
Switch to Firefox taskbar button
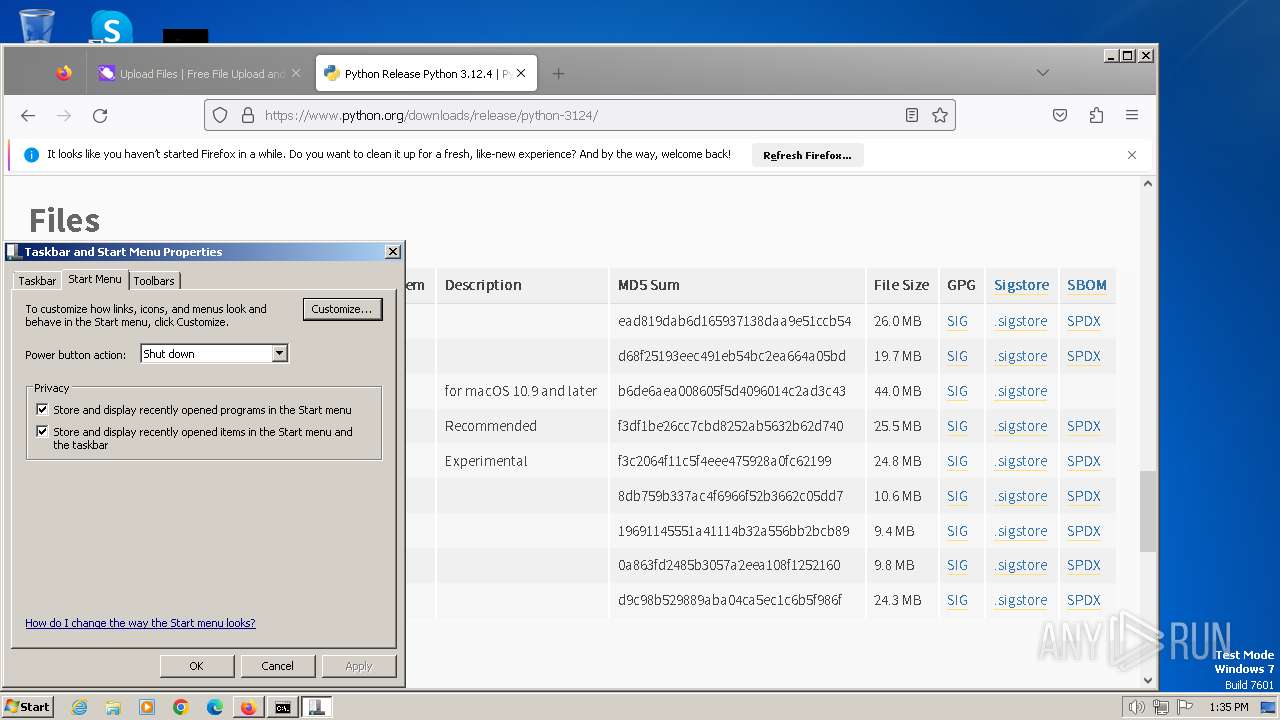(248, 707)
